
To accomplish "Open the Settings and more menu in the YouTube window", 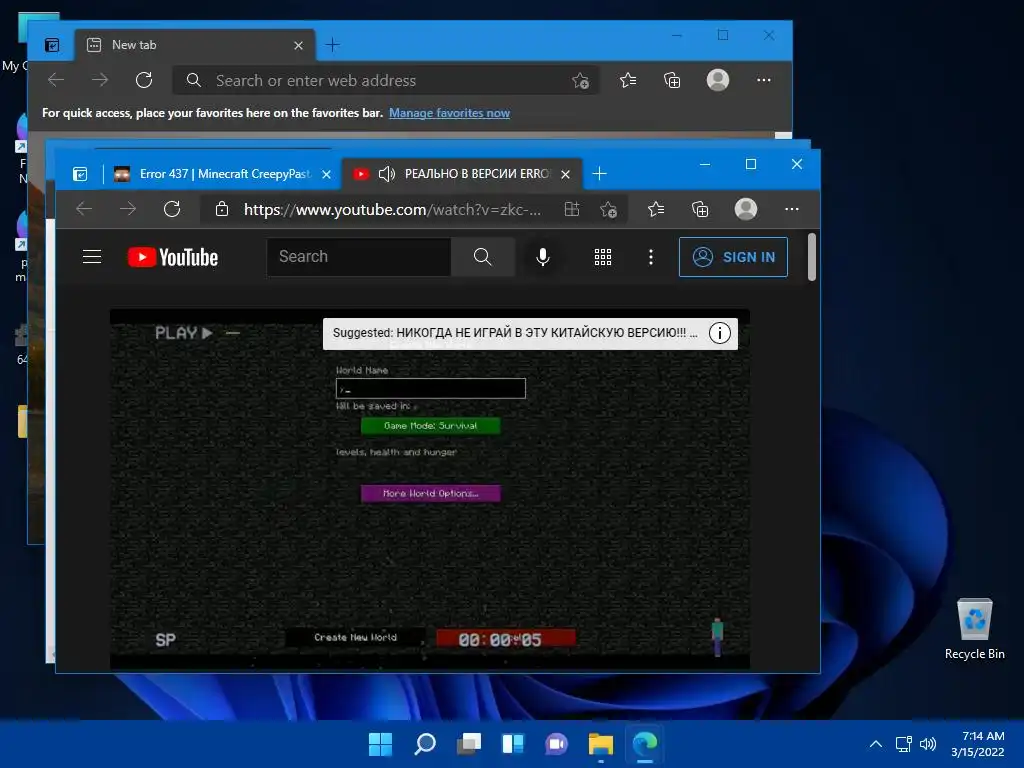I will [x=792, y=209].
